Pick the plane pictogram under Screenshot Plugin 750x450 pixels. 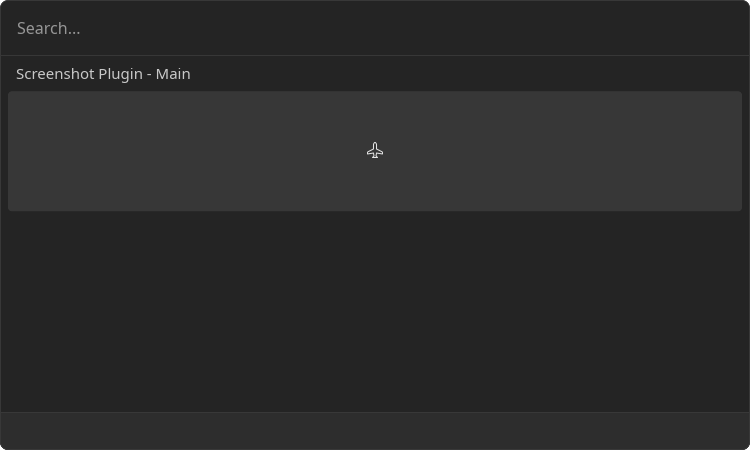[375, 151]
